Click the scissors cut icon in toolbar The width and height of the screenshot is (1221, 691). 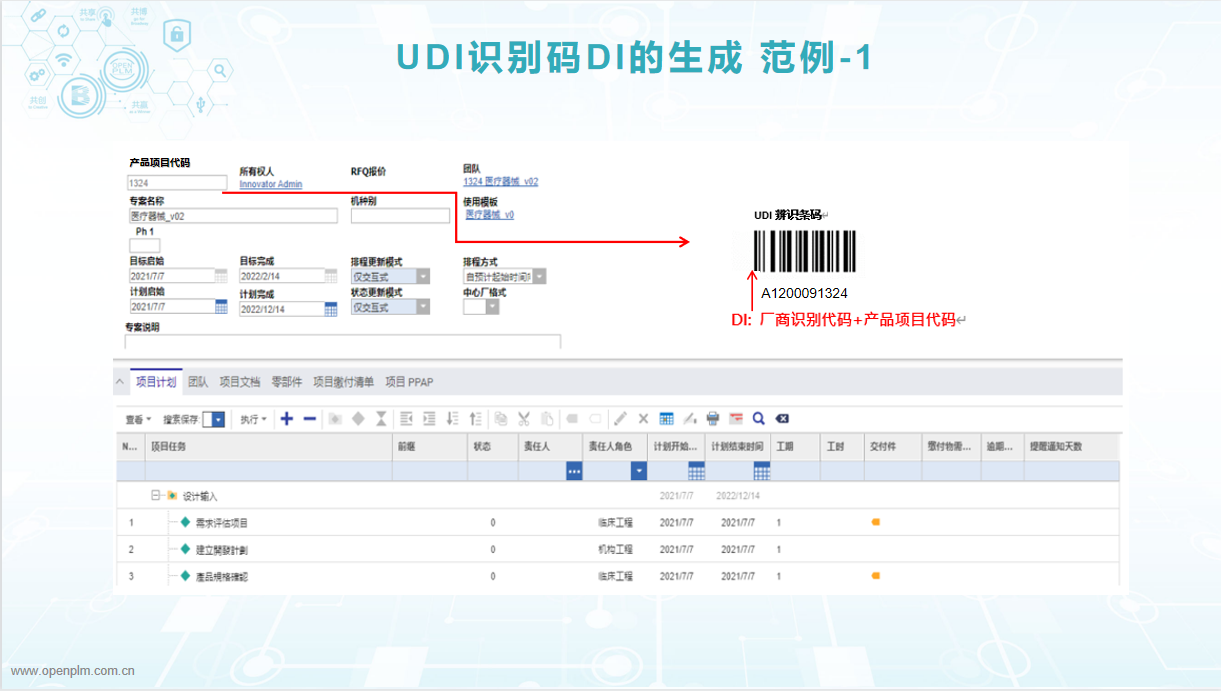(x=523, y=419)
